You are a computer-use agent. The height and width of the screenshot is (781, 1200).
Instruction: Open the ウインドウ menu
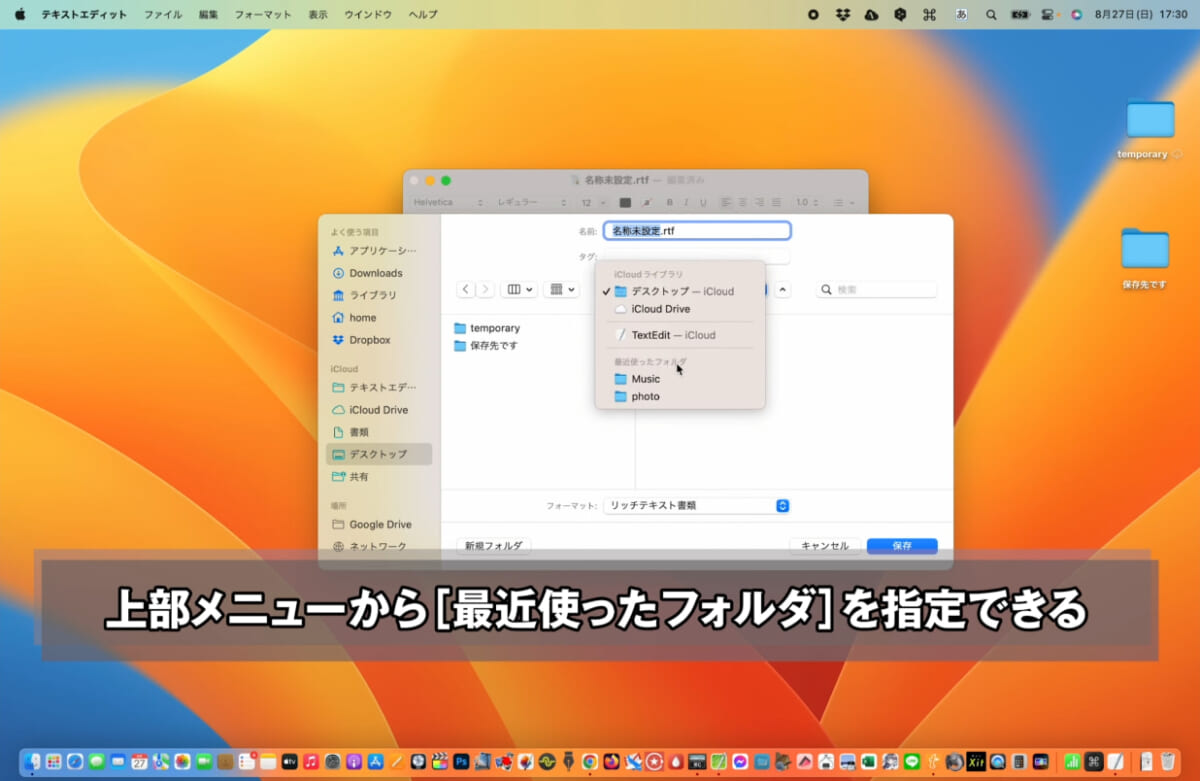[x=368, y=14]
